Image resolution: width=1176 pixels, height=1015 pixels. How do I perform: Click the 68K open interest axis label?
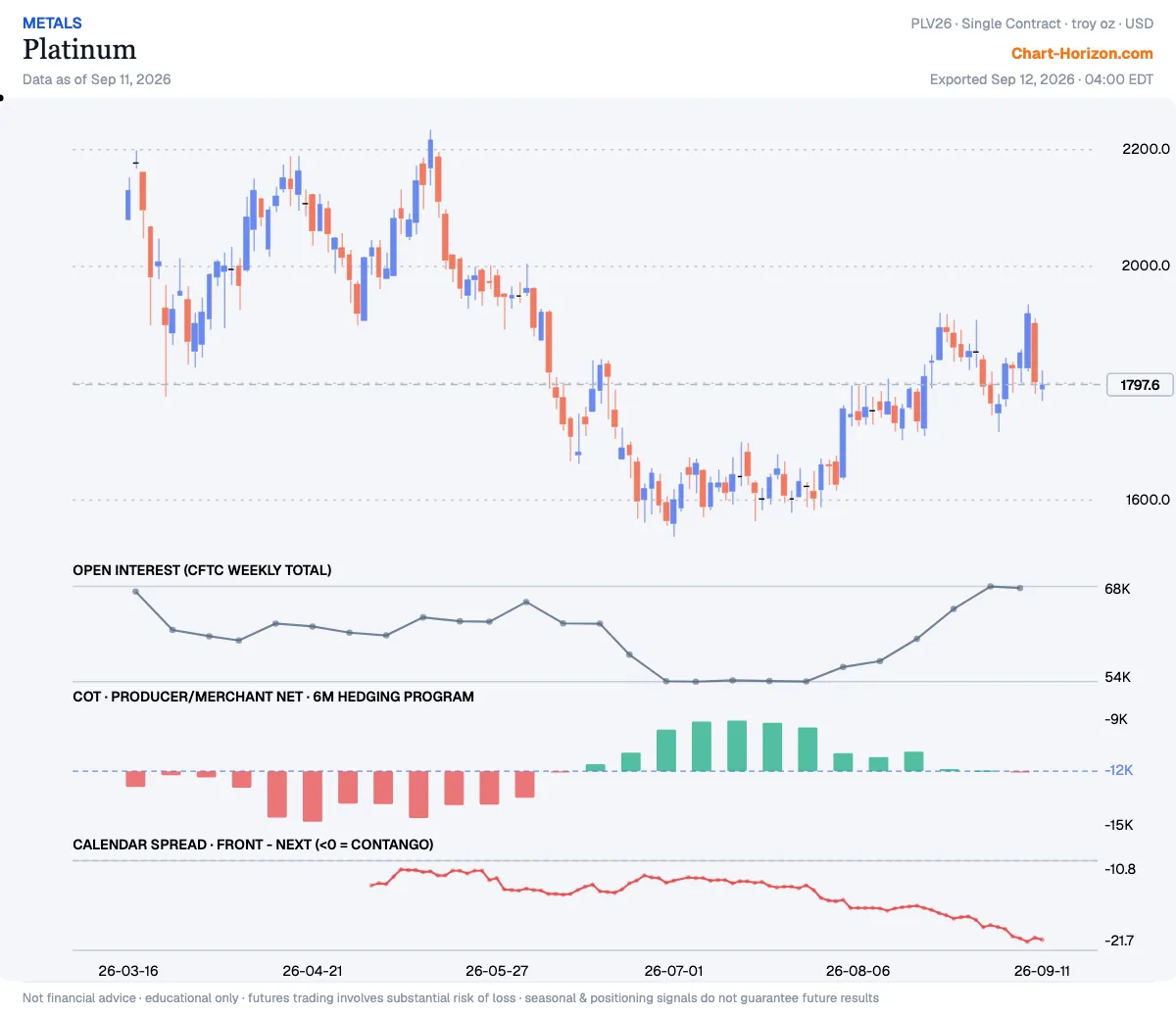(x=1117, y=589)
